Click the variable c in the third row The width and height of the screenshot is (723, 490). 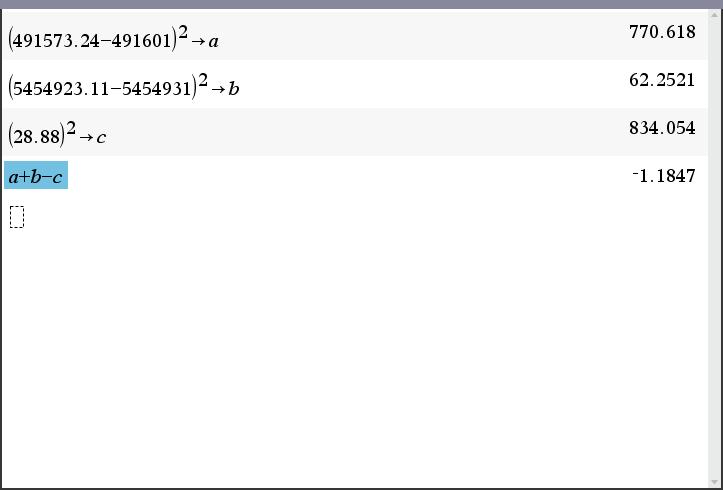(x=101, y=137)
